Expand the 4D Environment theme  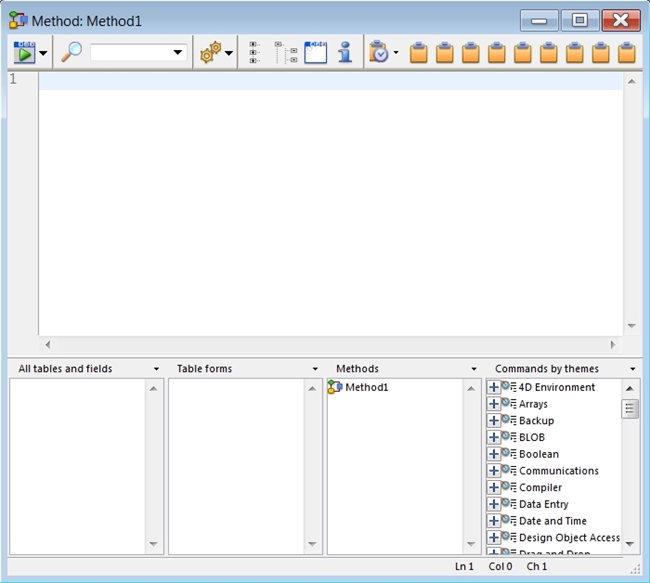(x=494, y=387)
